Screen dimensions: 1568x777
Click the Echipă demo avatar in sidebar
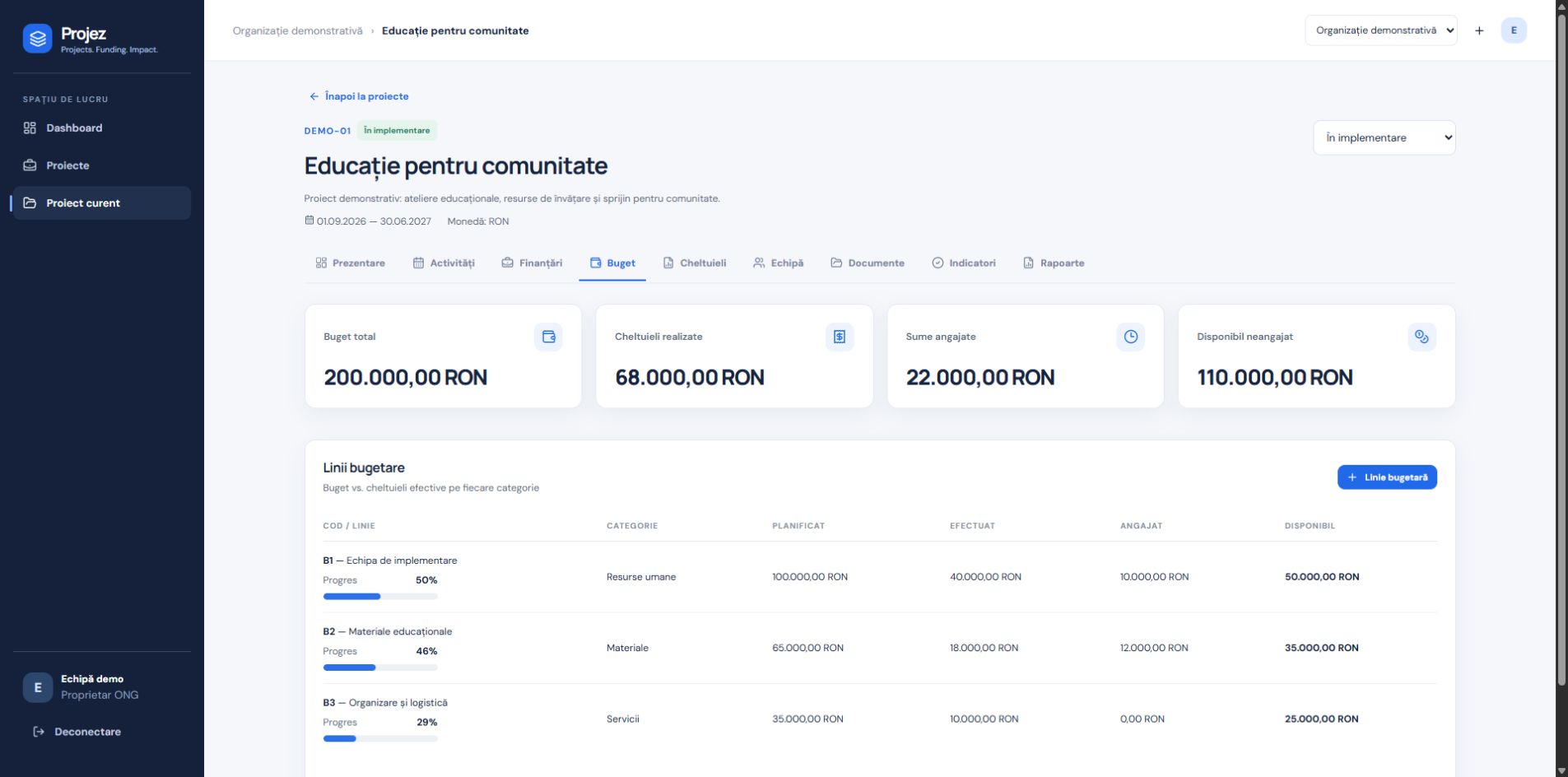38,687
